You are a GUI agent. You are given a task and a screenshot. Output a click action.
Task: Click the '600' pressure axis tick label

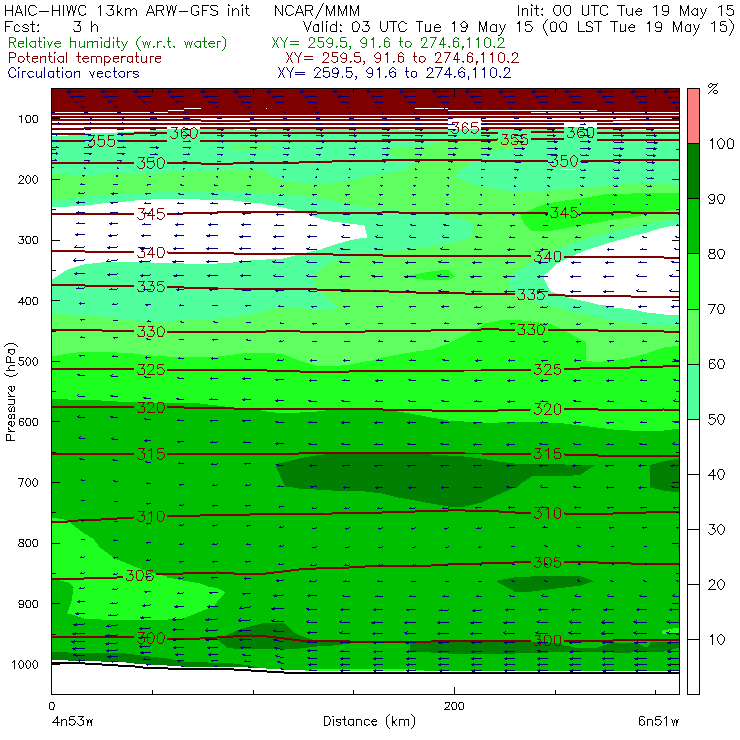point(28,421)
